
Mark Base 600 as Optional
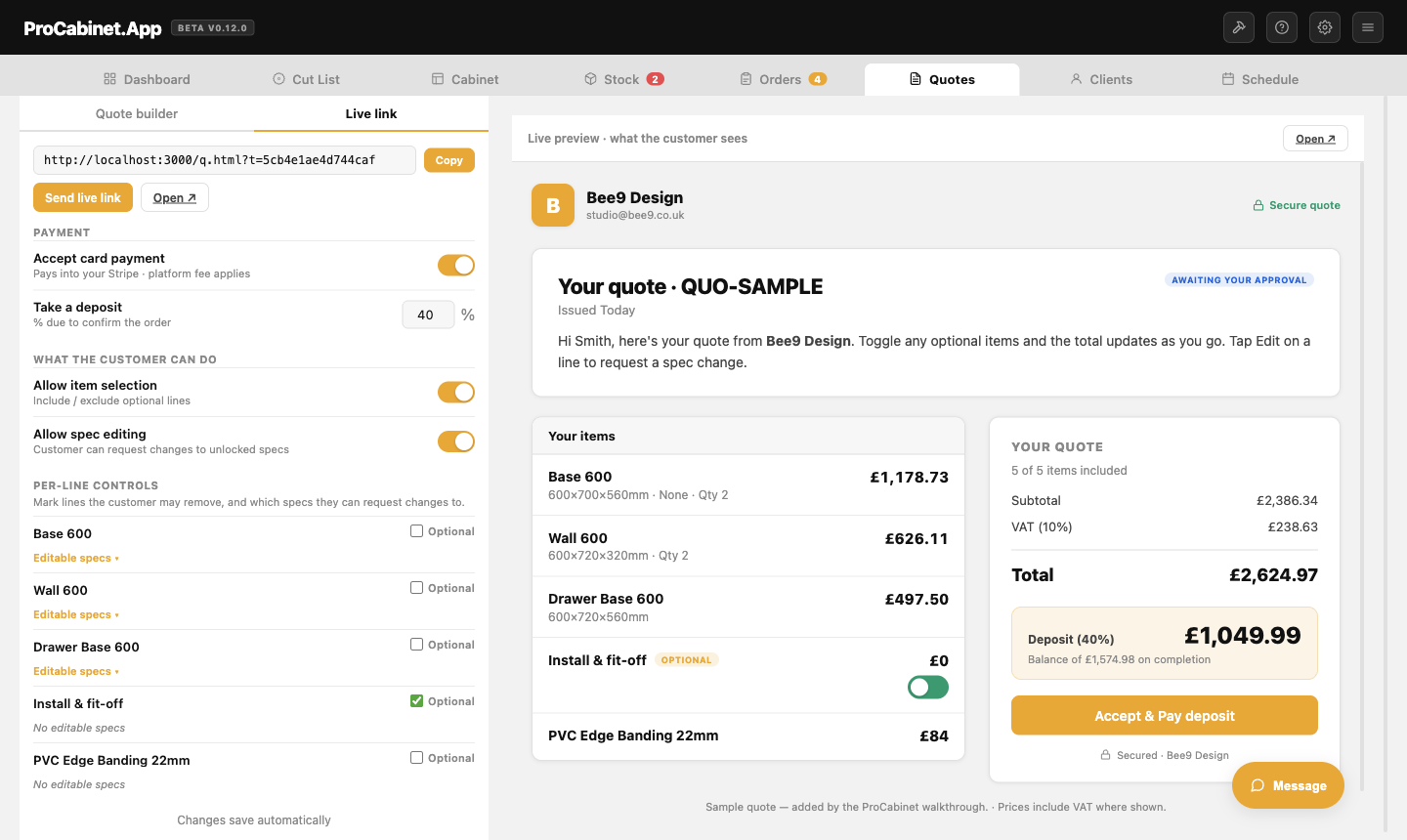pyautogui.click(x=417, y=531)
